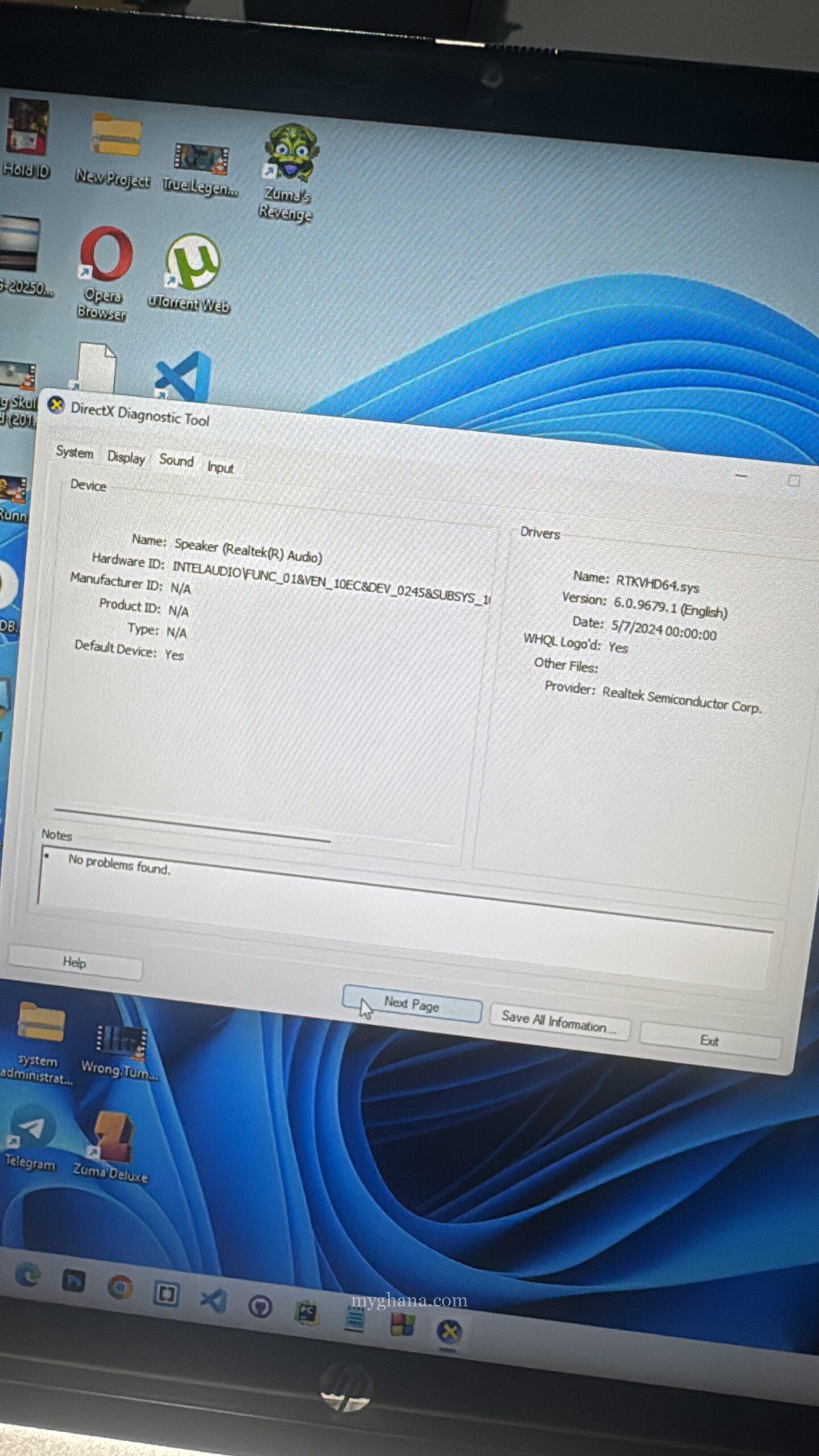This screenshot has width=819, height=1456.
Task: Open GitHub Desktop from the taskbar
Action: point(260,1306)
